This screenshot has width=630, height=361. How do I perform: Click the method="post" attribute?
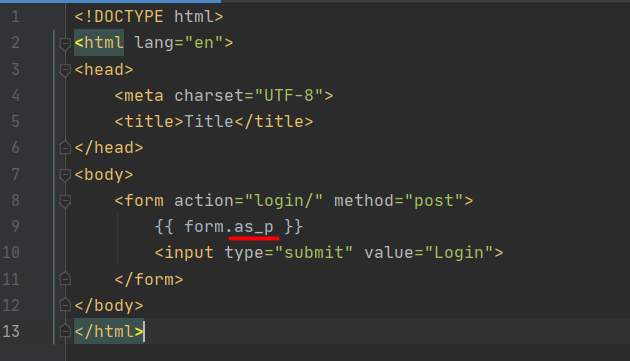[399, 201]
